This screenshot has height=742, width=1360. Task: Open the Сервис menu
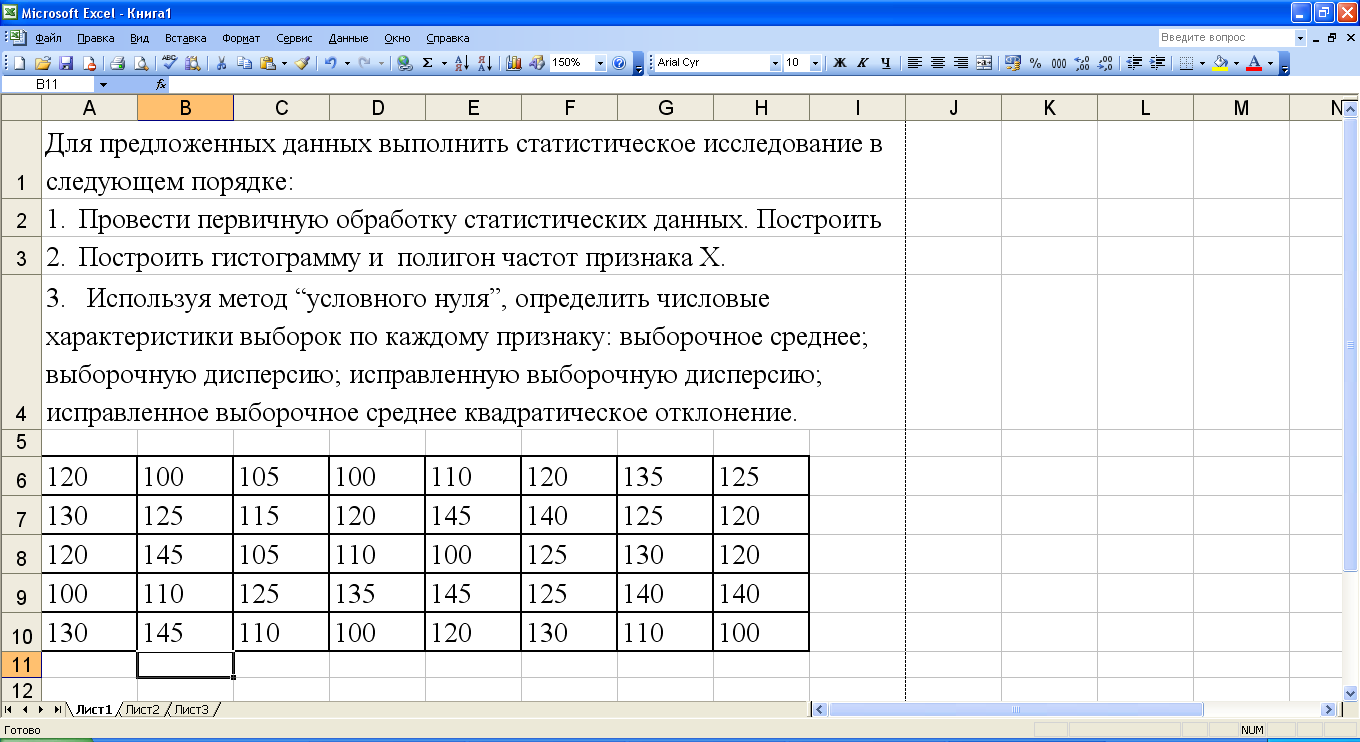click(294, 38)
